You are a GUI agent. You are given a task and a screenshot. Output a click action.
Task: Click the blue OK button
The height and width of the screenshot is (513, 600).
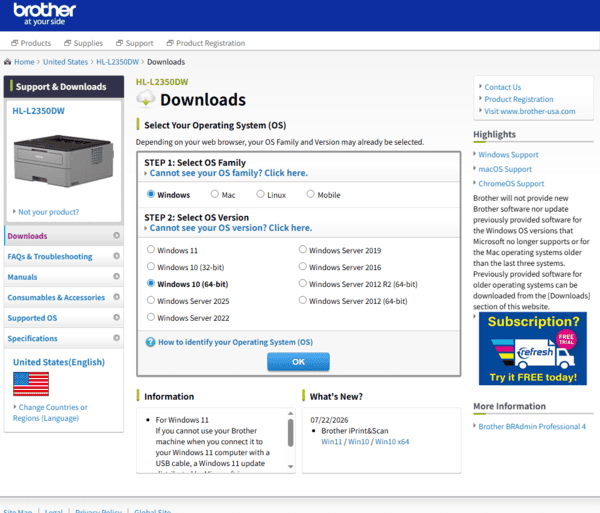[x=298, y=362]
